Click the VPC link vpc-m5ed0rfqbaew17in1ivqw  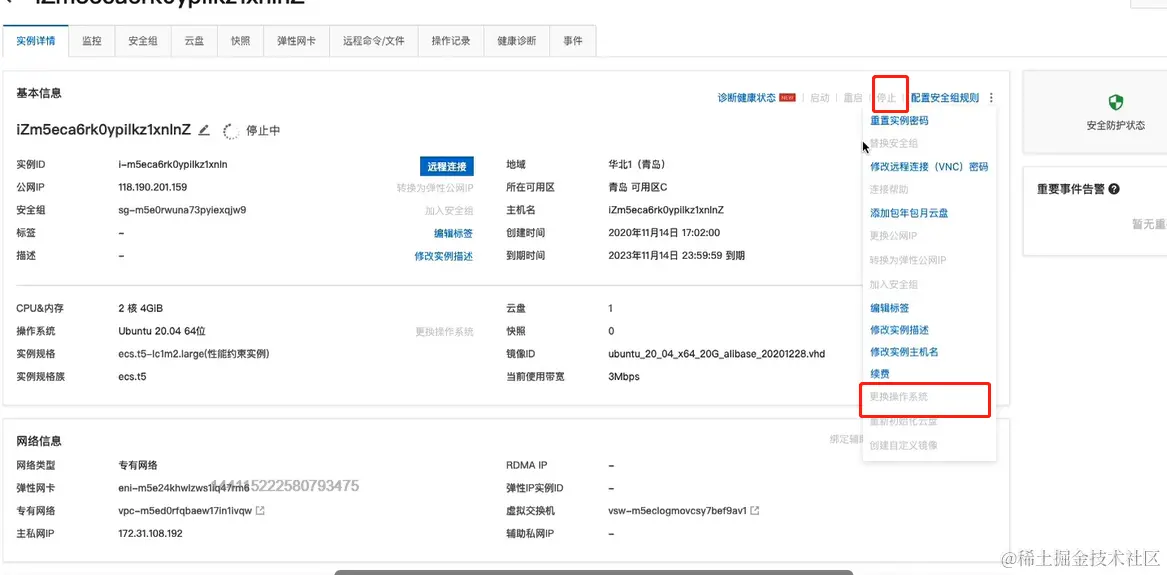tap(185, 511)
